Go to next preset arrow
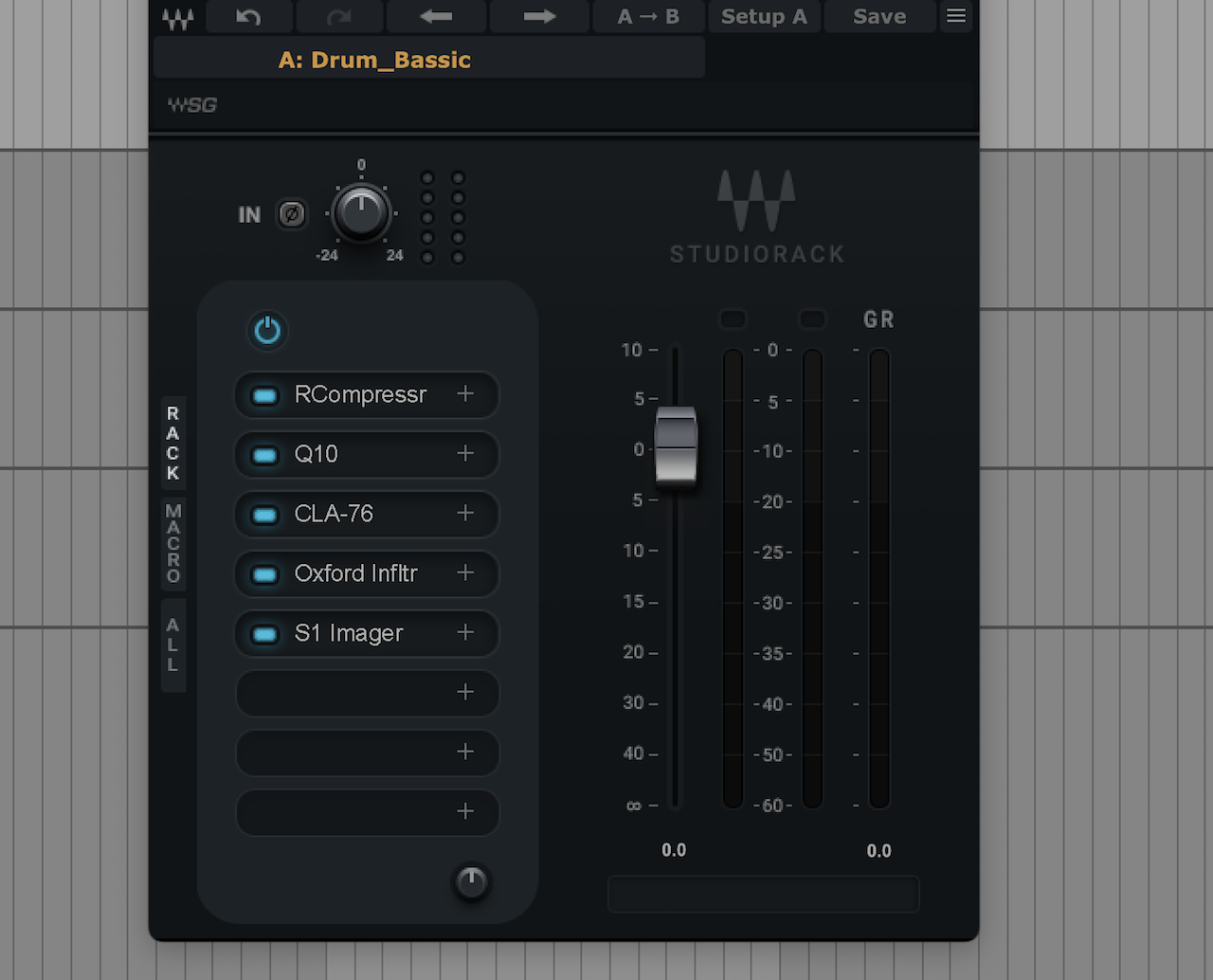The width and height of the screenshot is (1213, 980). pyautogui.click(x=539, y=16)
